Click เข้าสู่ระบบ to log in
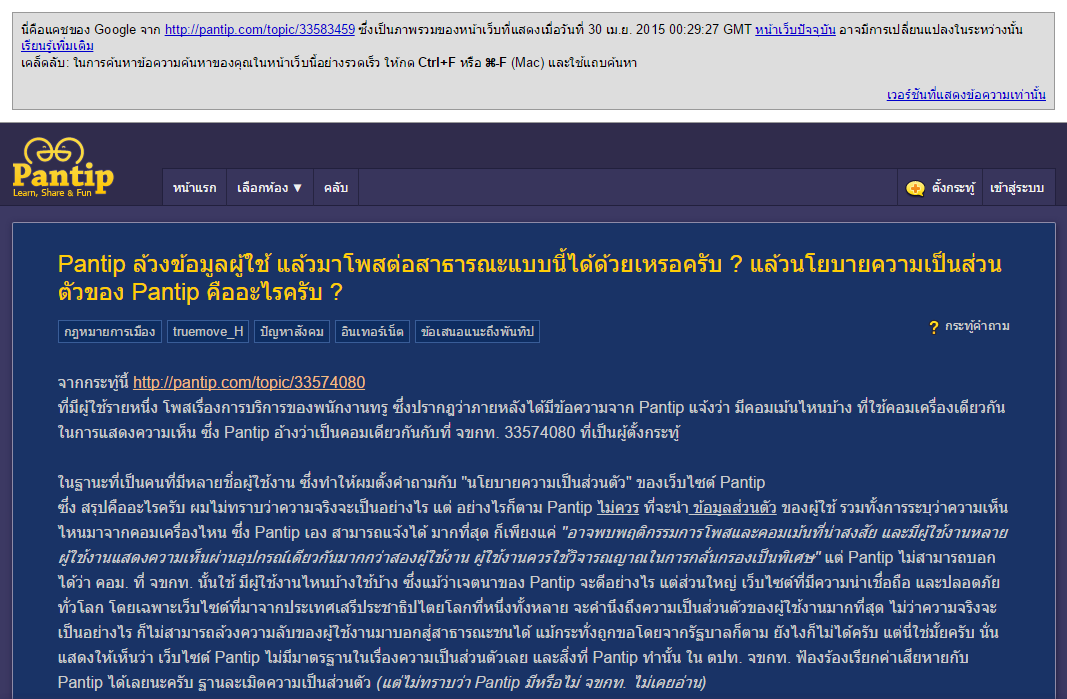Viewport: 1067px width, 699px height. 1017,187
